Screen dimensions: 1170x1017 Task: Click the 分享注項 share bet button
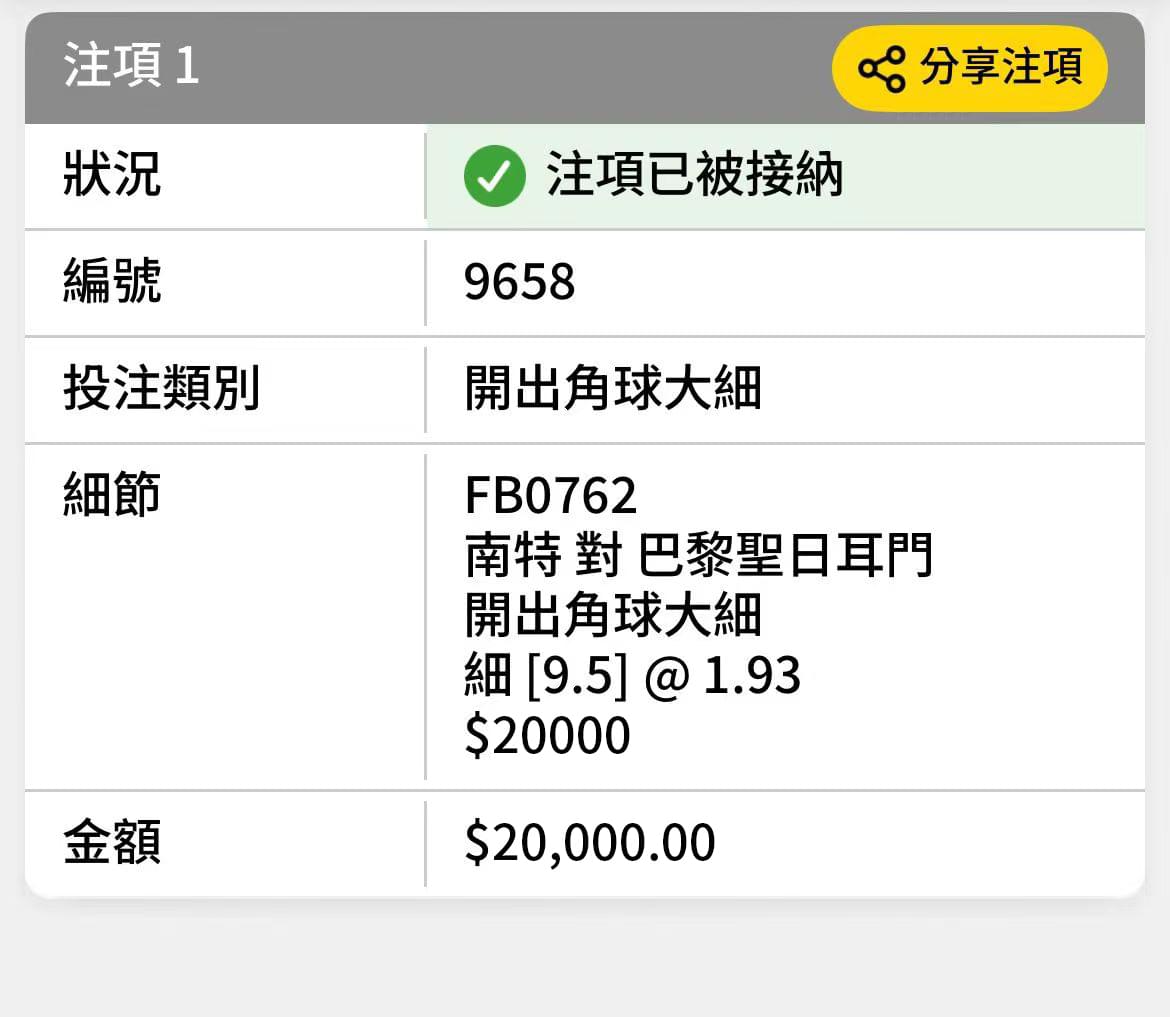tap(969, 69)
